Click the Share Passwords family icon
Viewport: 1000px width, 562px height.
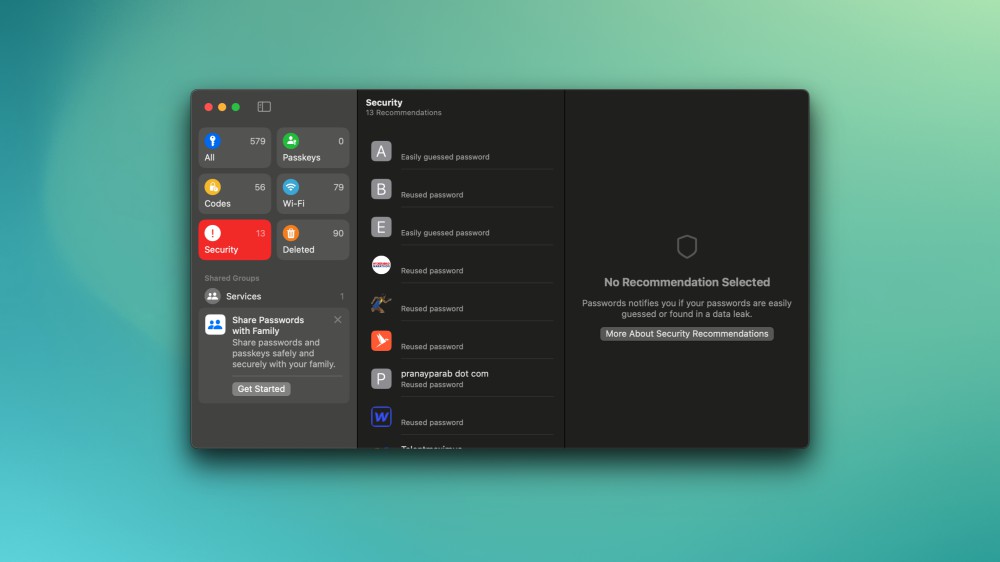[215, 325]
